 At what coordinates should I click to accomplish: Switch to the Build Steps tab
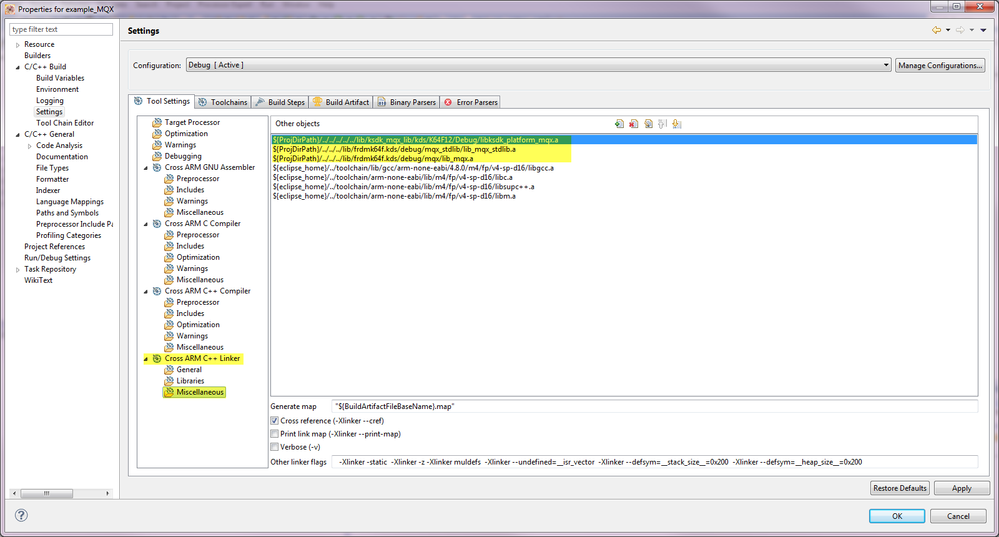(280, 102)
